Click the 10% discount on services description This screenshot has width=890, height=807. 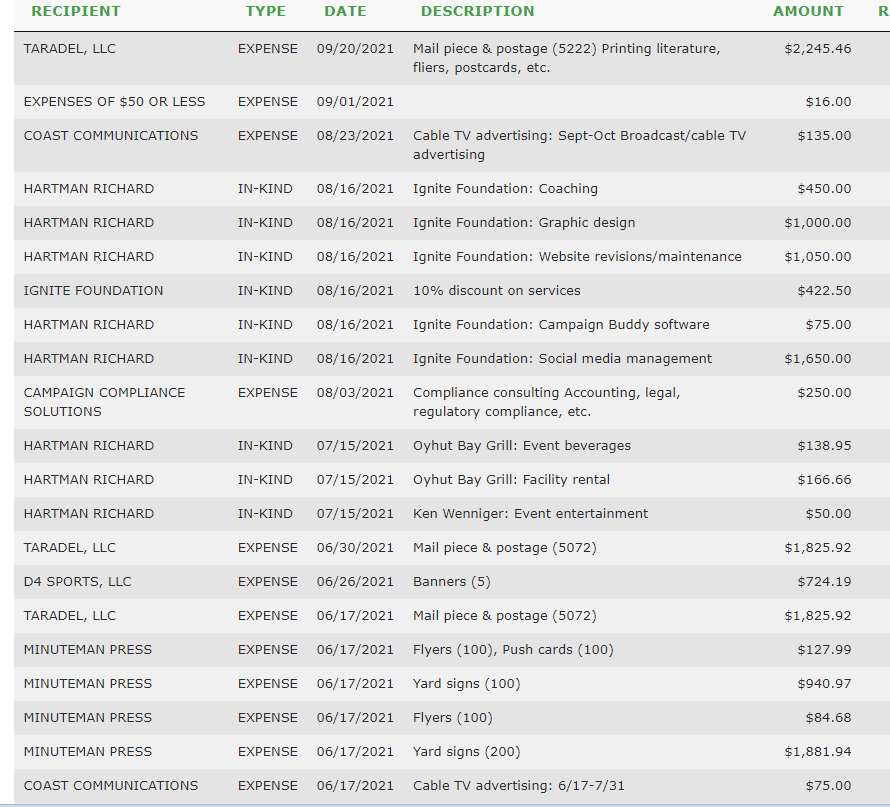(496, 291)
